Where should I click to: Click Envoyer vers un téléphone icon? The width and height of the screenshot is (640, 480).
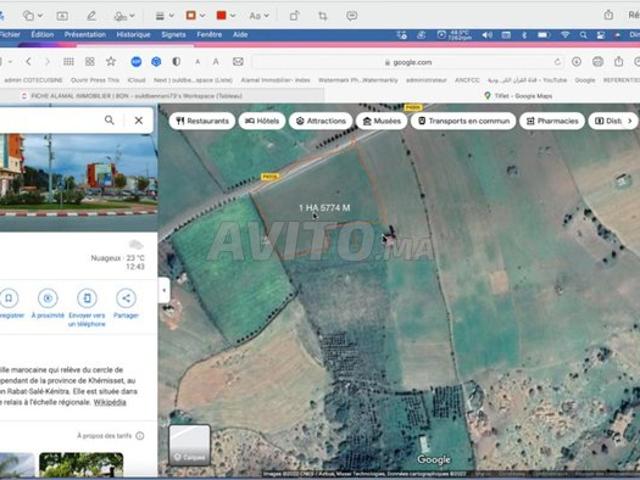tap(87, 298)
